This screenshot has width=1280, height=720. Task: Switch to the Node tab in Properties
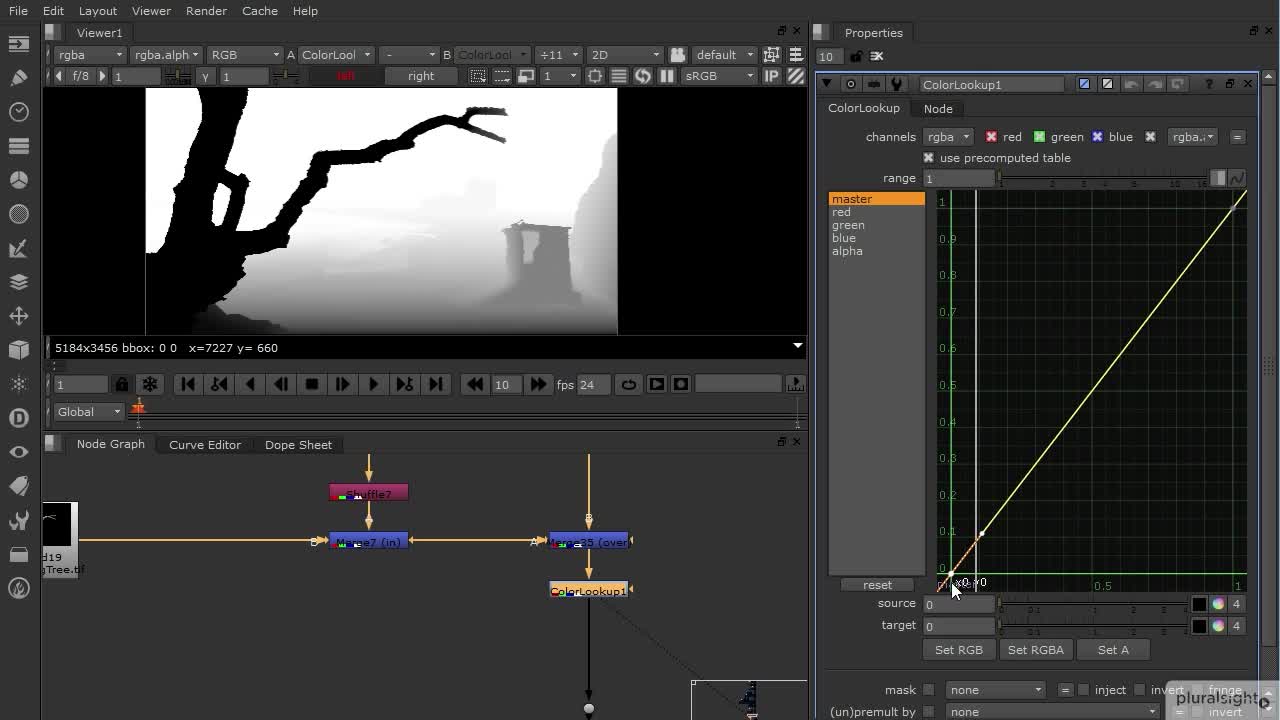[938, 109]
